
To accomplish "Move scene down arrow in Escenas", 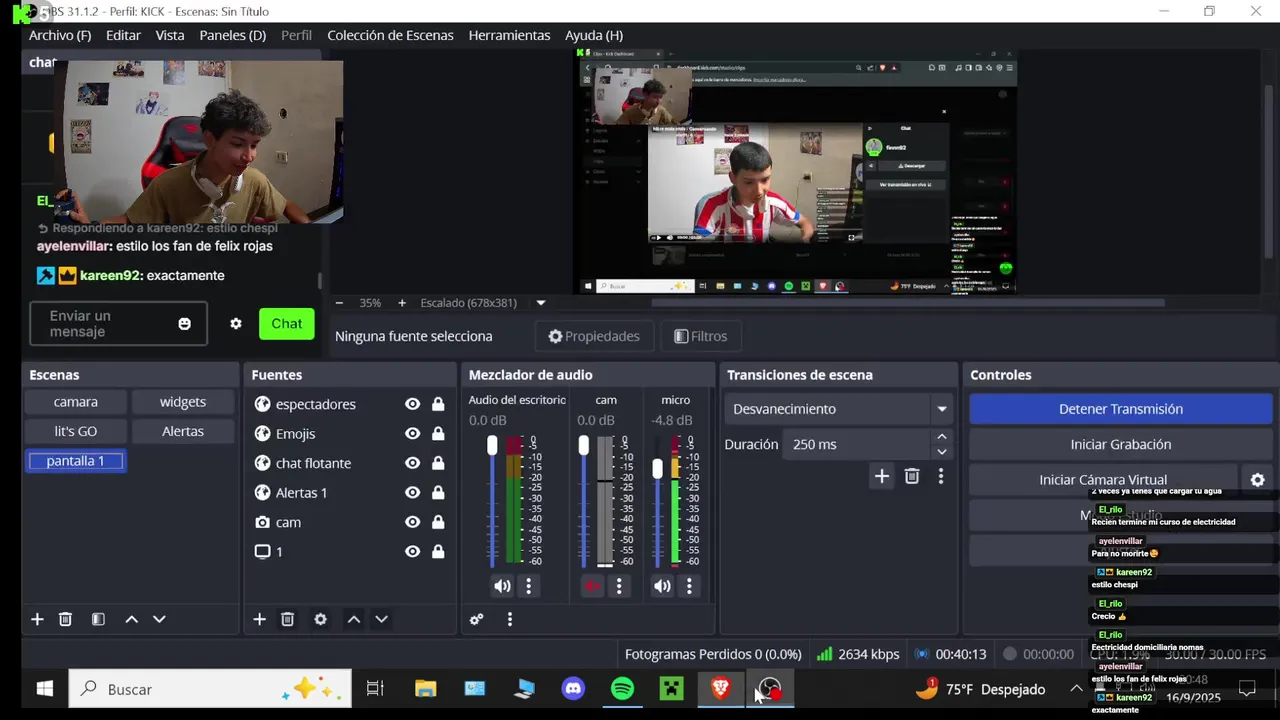I will [x=159, y=619].
